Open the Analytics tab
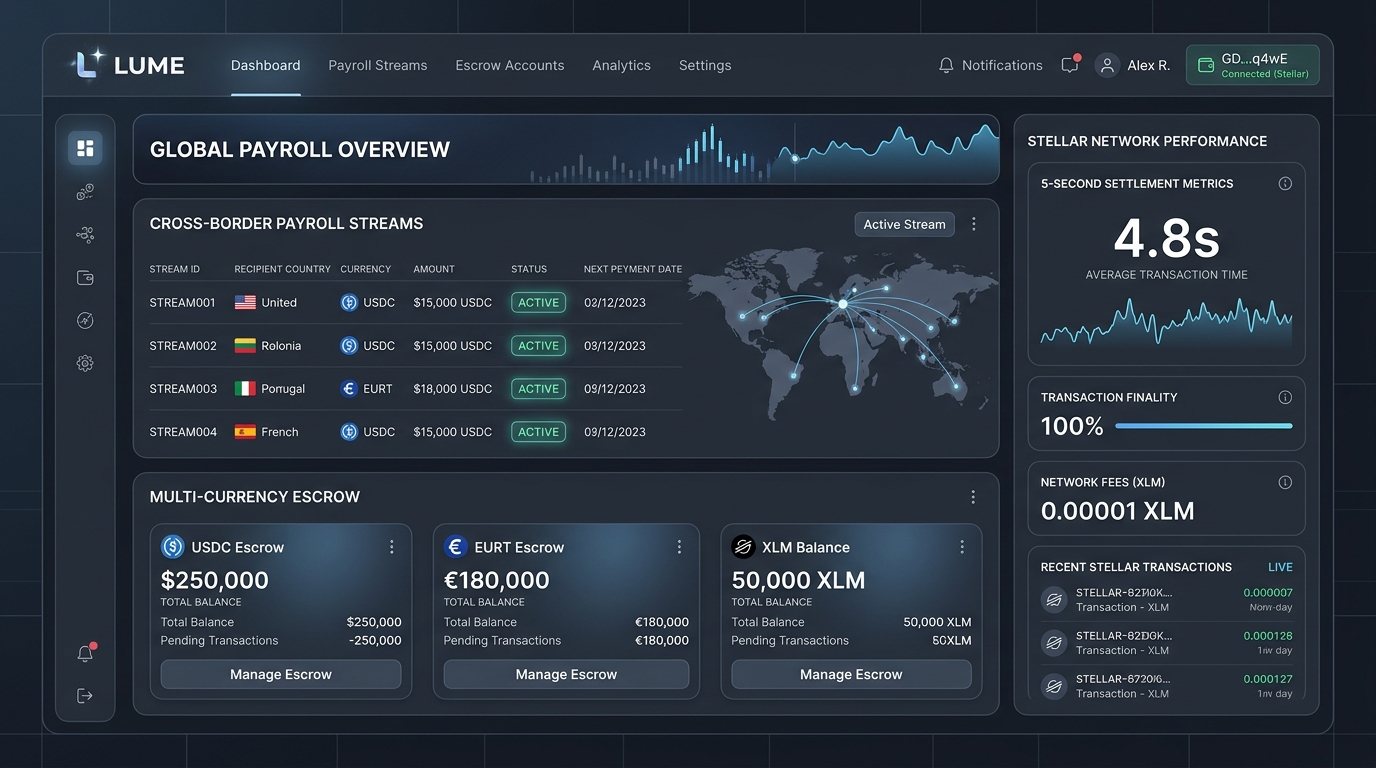Image resolution: width=1376 pixels, height=768 pixels. [622, 65]
